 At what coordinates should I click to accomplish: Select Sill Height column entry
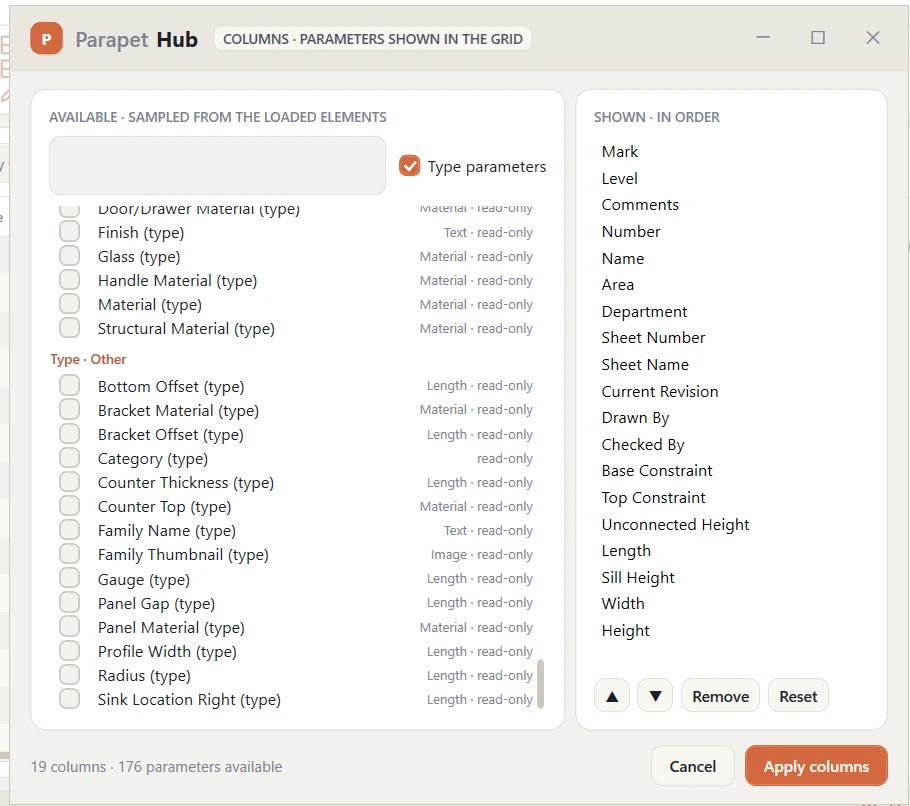point(638,577)
